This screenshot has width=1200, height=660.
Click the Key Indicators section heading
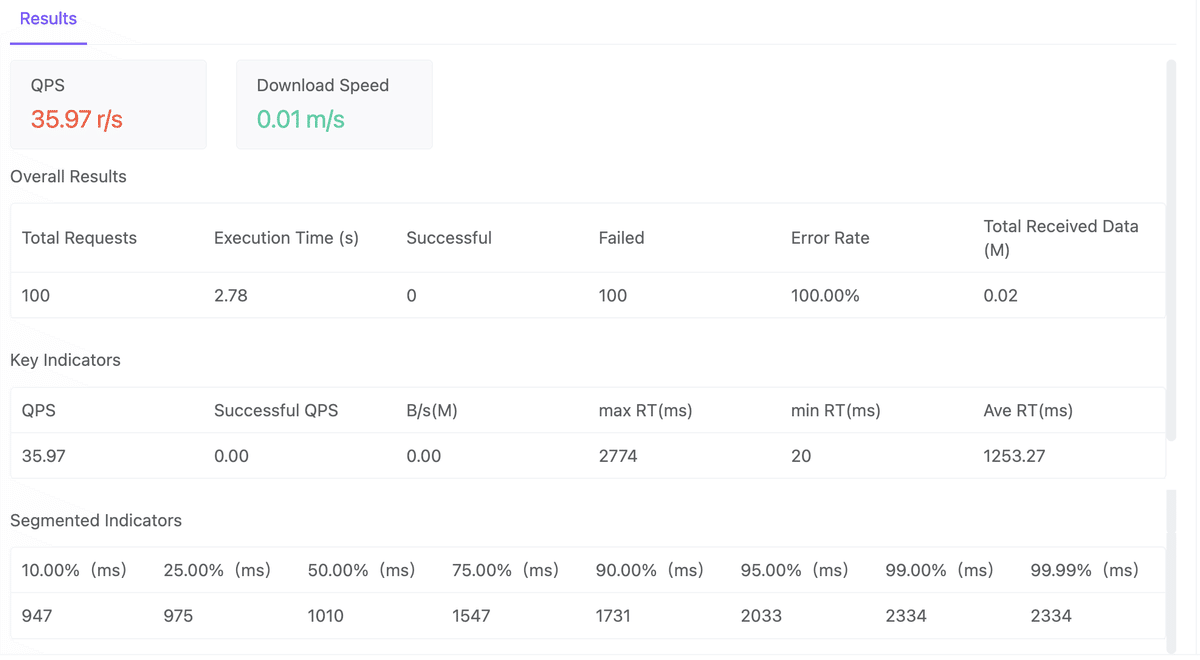pyautogui.click(x=65, y=360)
